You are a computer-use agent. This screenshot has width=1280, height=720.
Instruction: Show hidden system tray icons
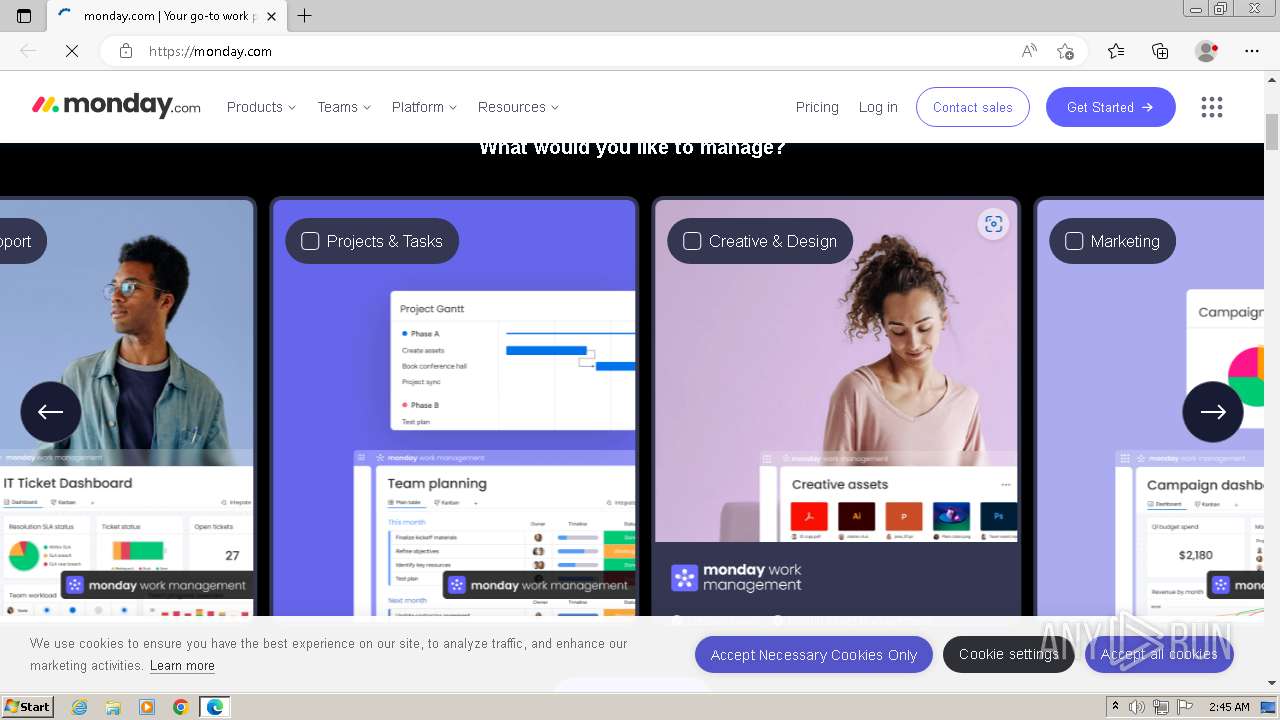point(1116,707)
